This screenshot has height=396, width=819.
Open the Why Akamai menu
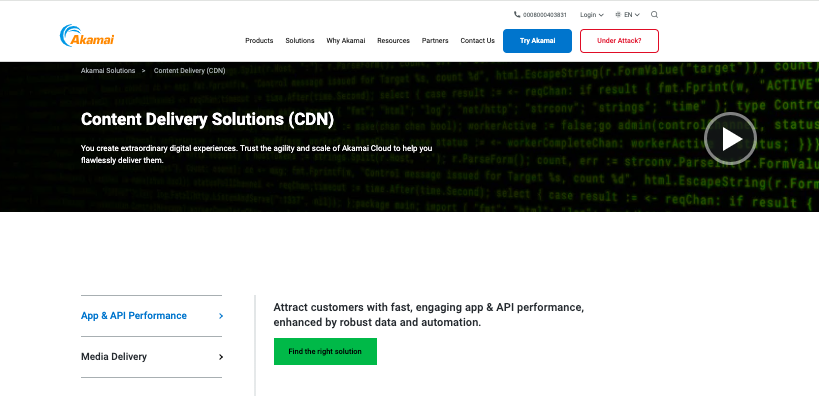coord(346,41)
